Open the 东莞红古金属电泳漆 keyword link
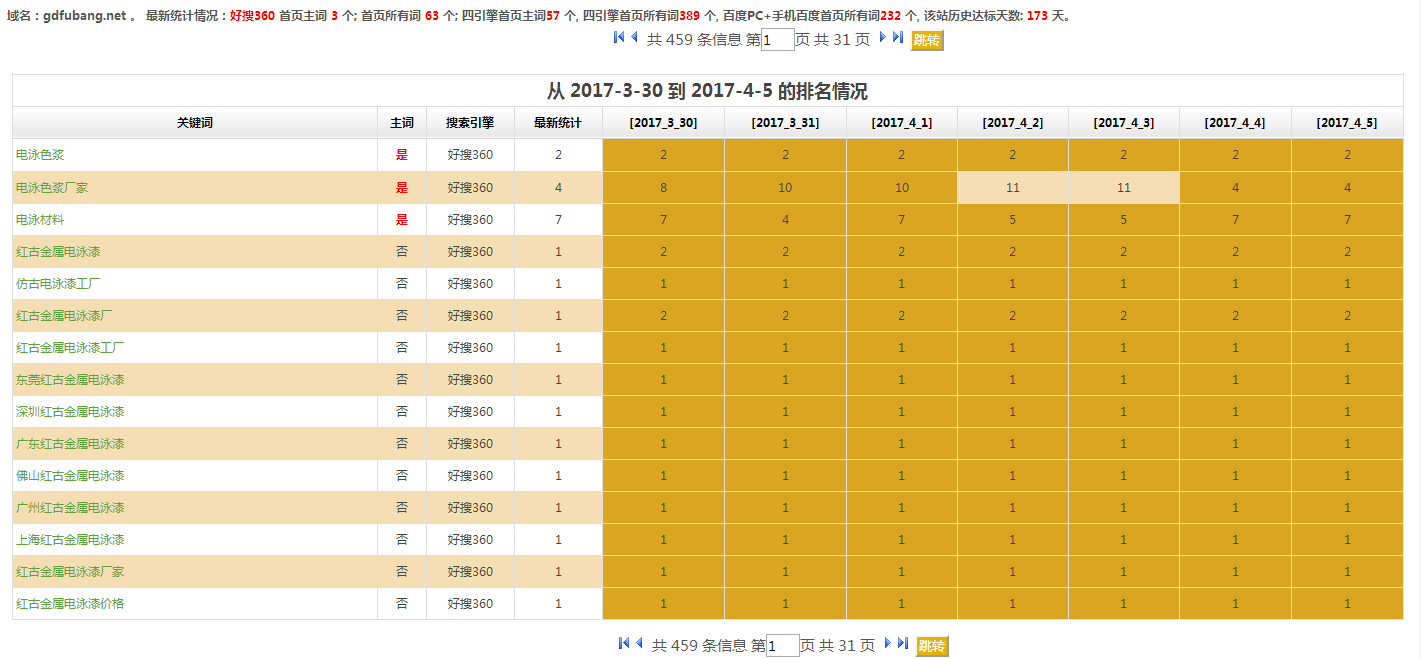The height and width of the screenshot is (659, 1421). 70,379
